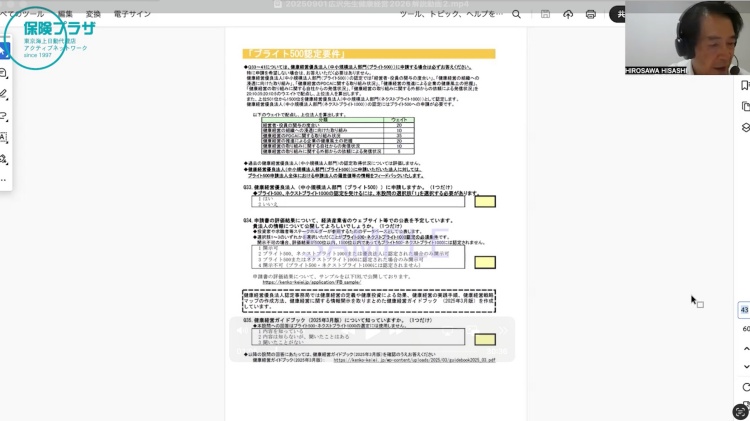
Task: Activate the text box tool
Action: point(3,137)
